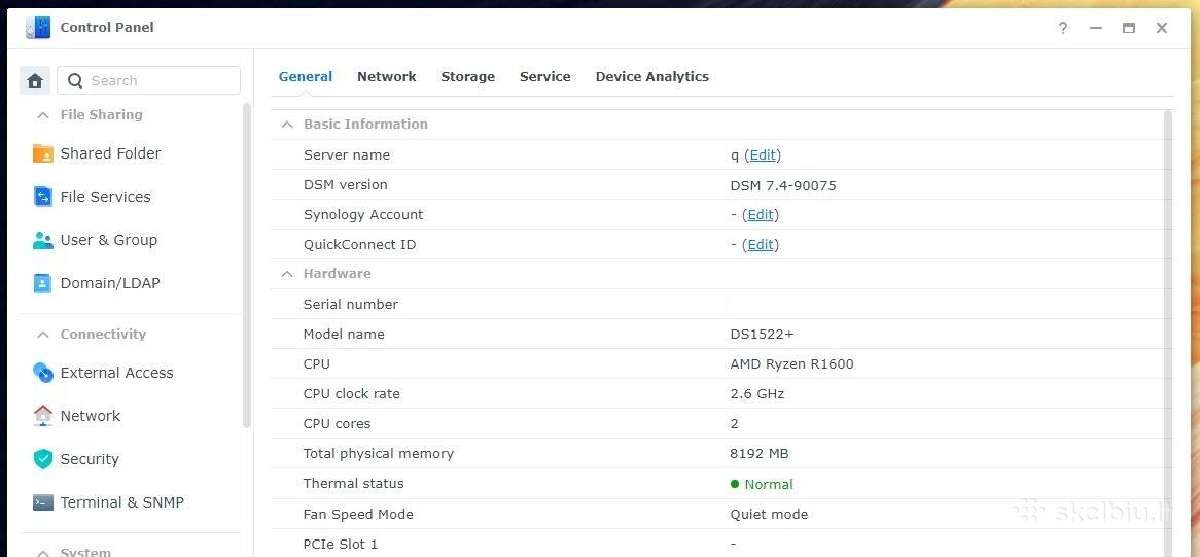The image size is (1200, 557).
Task: Open User & Group label in sidebar
Action: 109,240
